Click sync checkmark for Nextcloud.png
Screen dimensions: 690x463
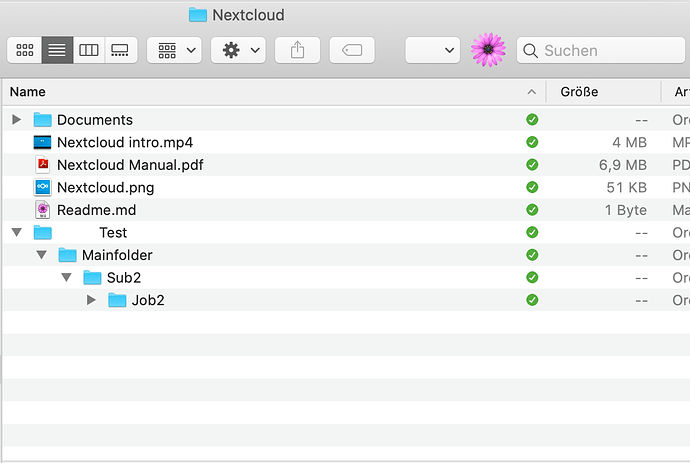coord(532,187)
